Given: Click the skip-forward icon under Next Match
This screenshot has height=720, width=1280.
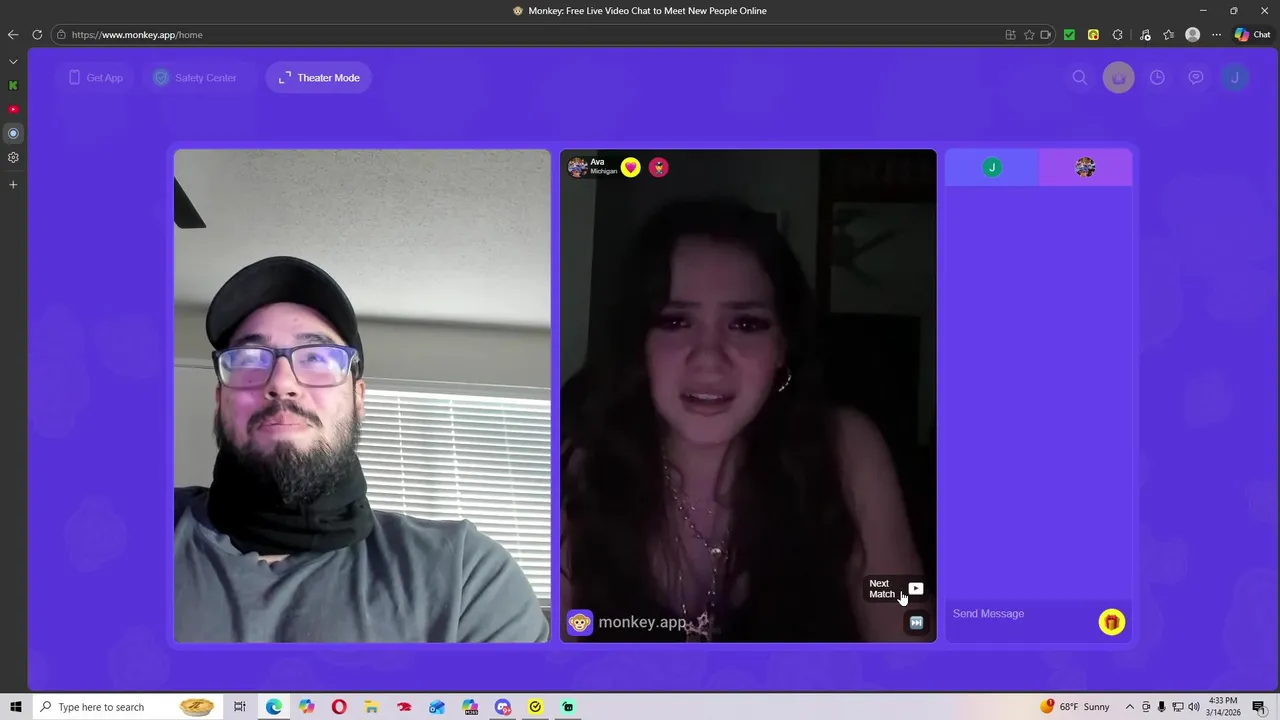Looking at the screenshot, I should pos(916,622).
